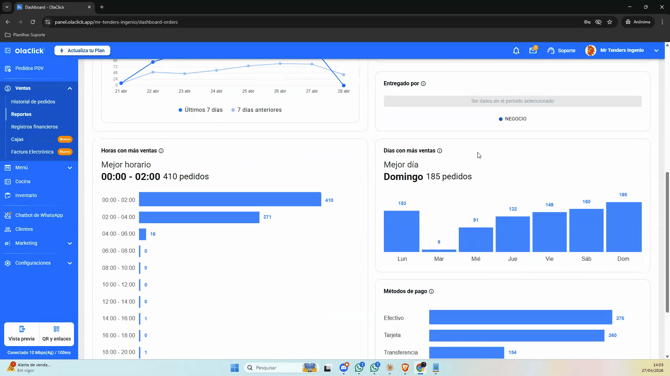Click the Windows Start button
670x376 pixels.
(235, 368)
